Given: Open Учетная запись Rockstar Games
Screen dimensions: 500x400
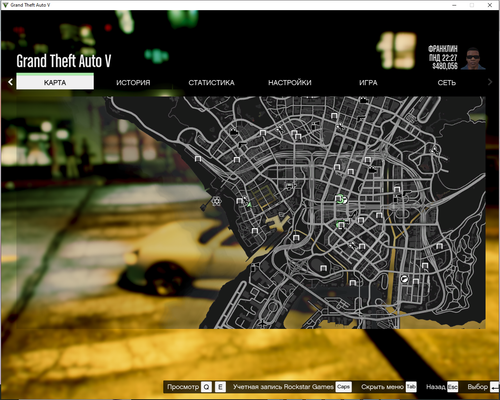Looking at the screenshot, I should [283, 387].
